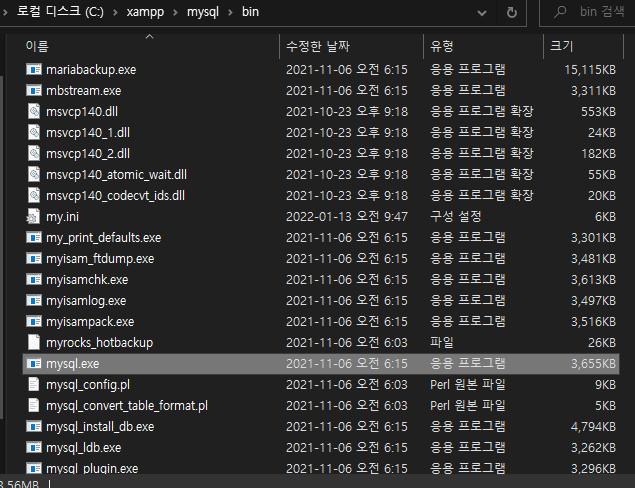This screenshot has height=488, width=635.
Task: Open the address bar history dropdown
Action: click(x=482, y=13)
